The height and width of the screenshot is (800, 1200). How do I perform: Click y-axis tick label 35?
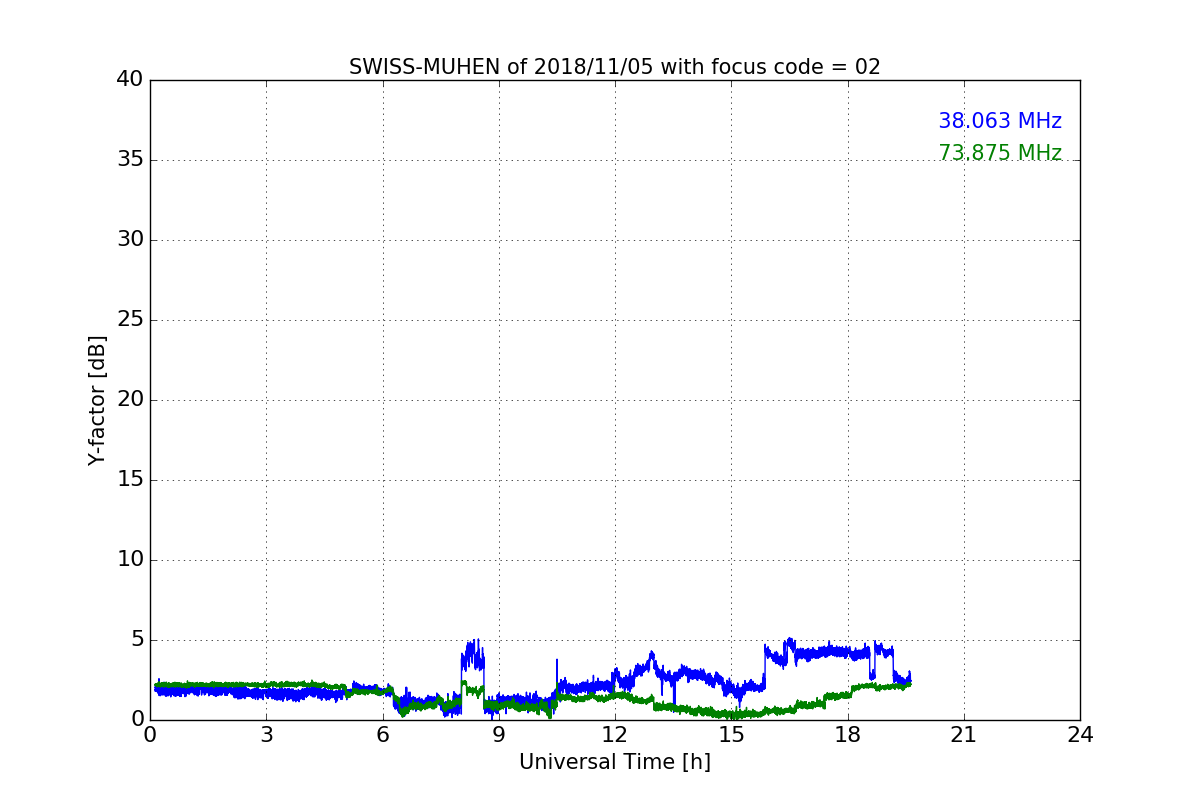tap(130, 160)
